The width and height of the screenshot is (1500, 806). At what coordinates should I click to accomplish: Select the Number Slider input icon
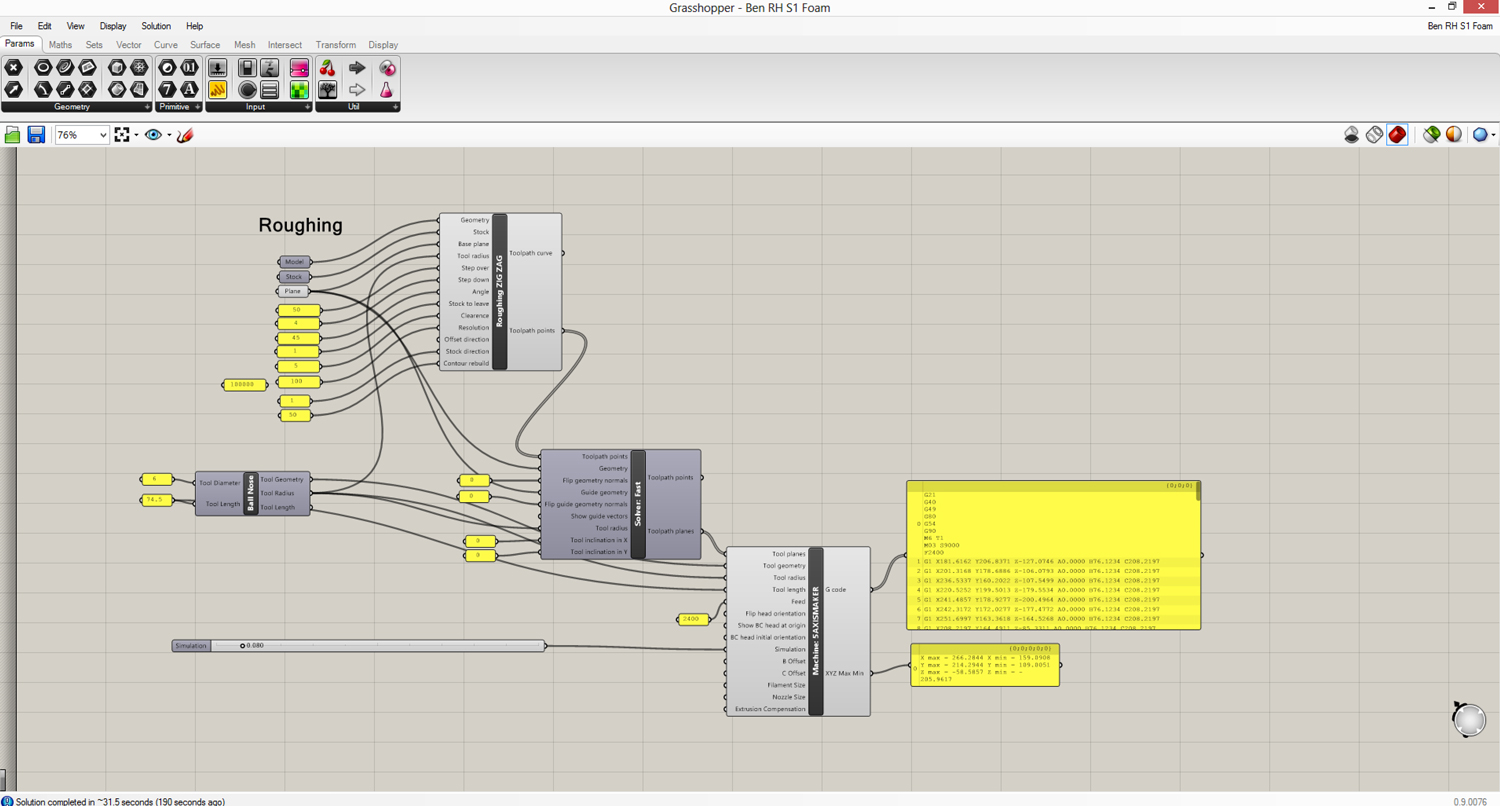click(217, 67)
